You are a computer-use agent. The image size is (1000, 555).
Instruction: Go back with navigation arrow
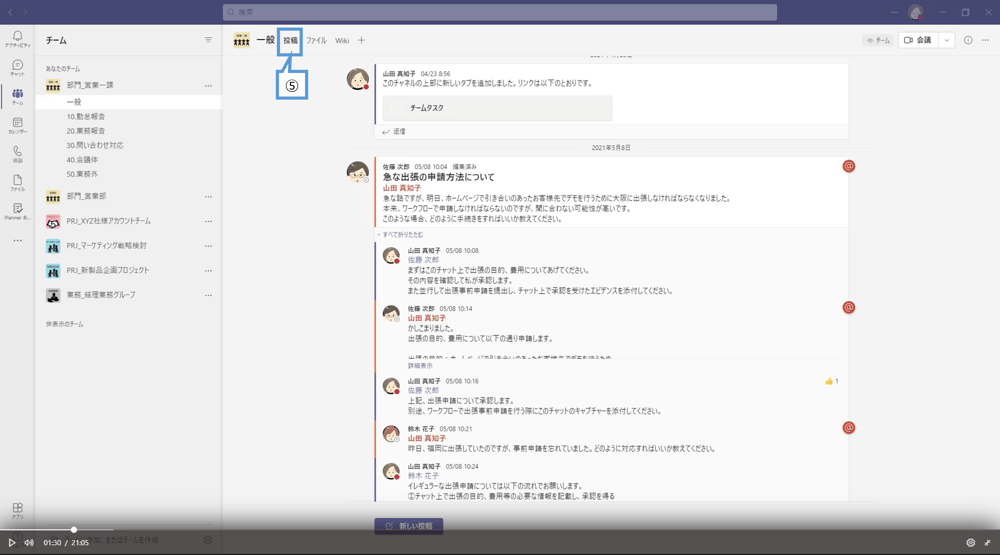(x=10, y=12)
